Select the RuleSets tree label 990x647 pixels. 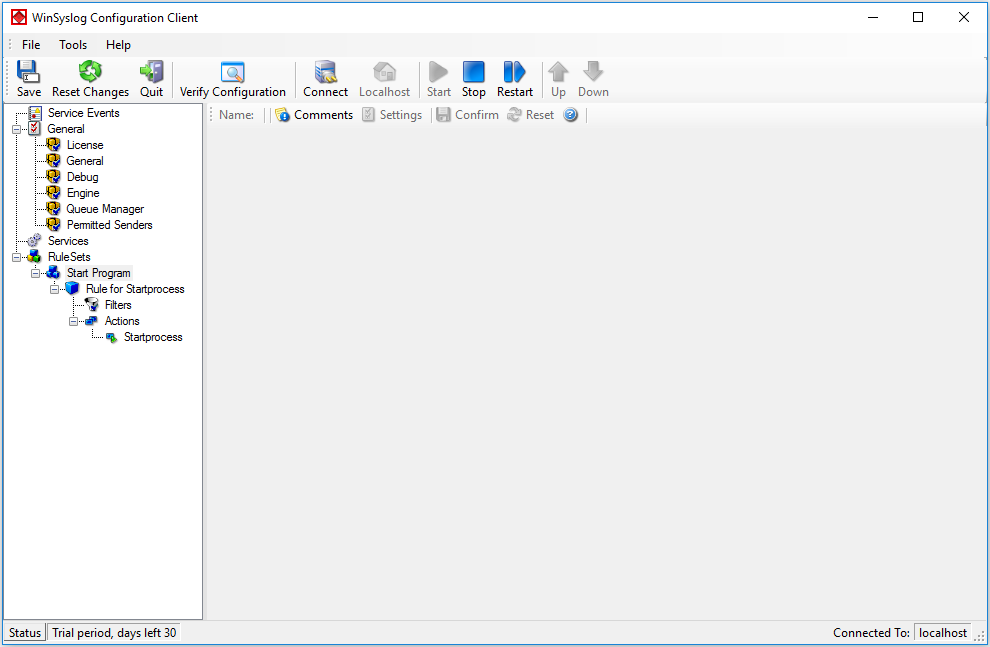coord(69,257)
